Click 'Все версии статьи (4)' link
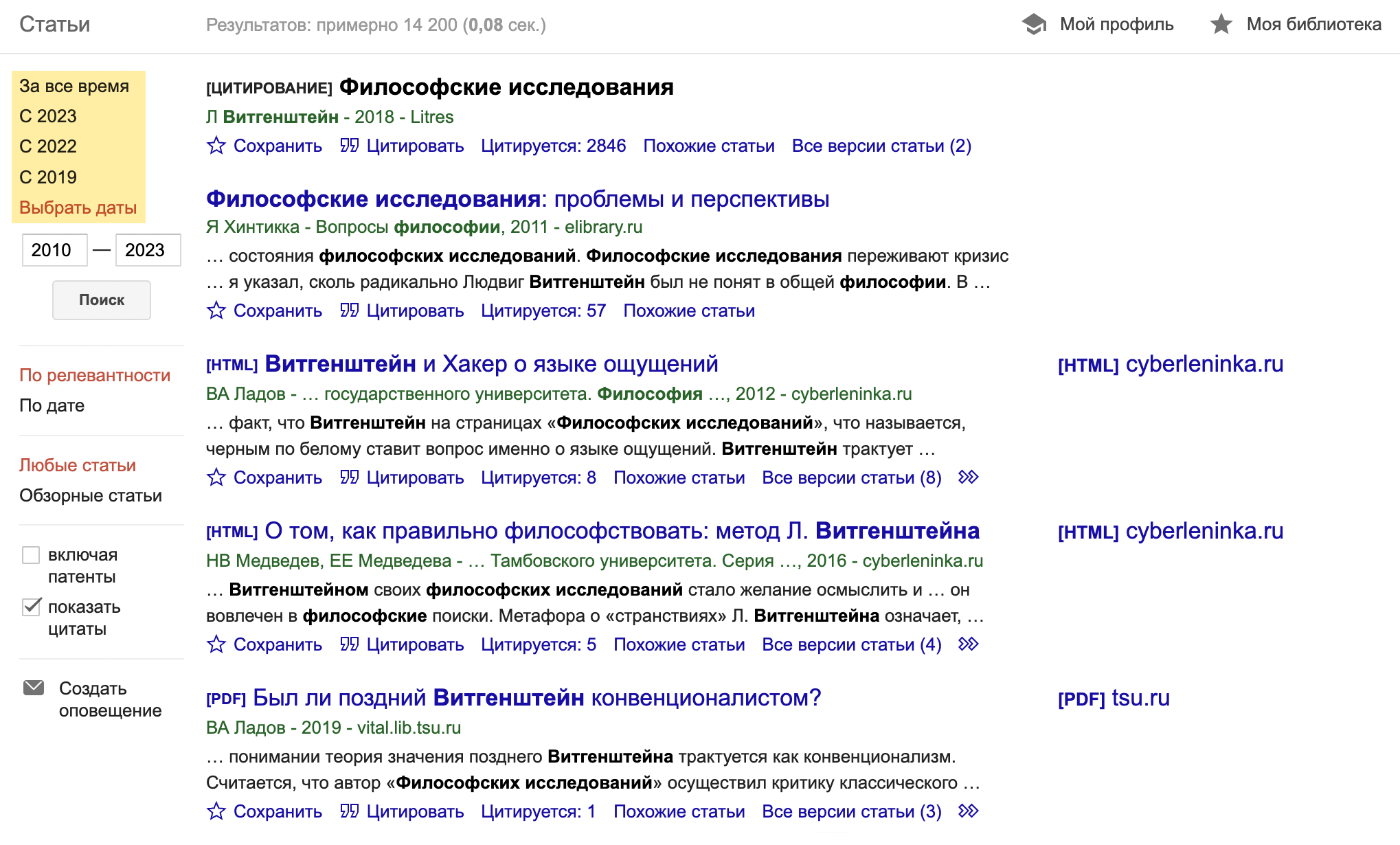 (x=852, y=644)
